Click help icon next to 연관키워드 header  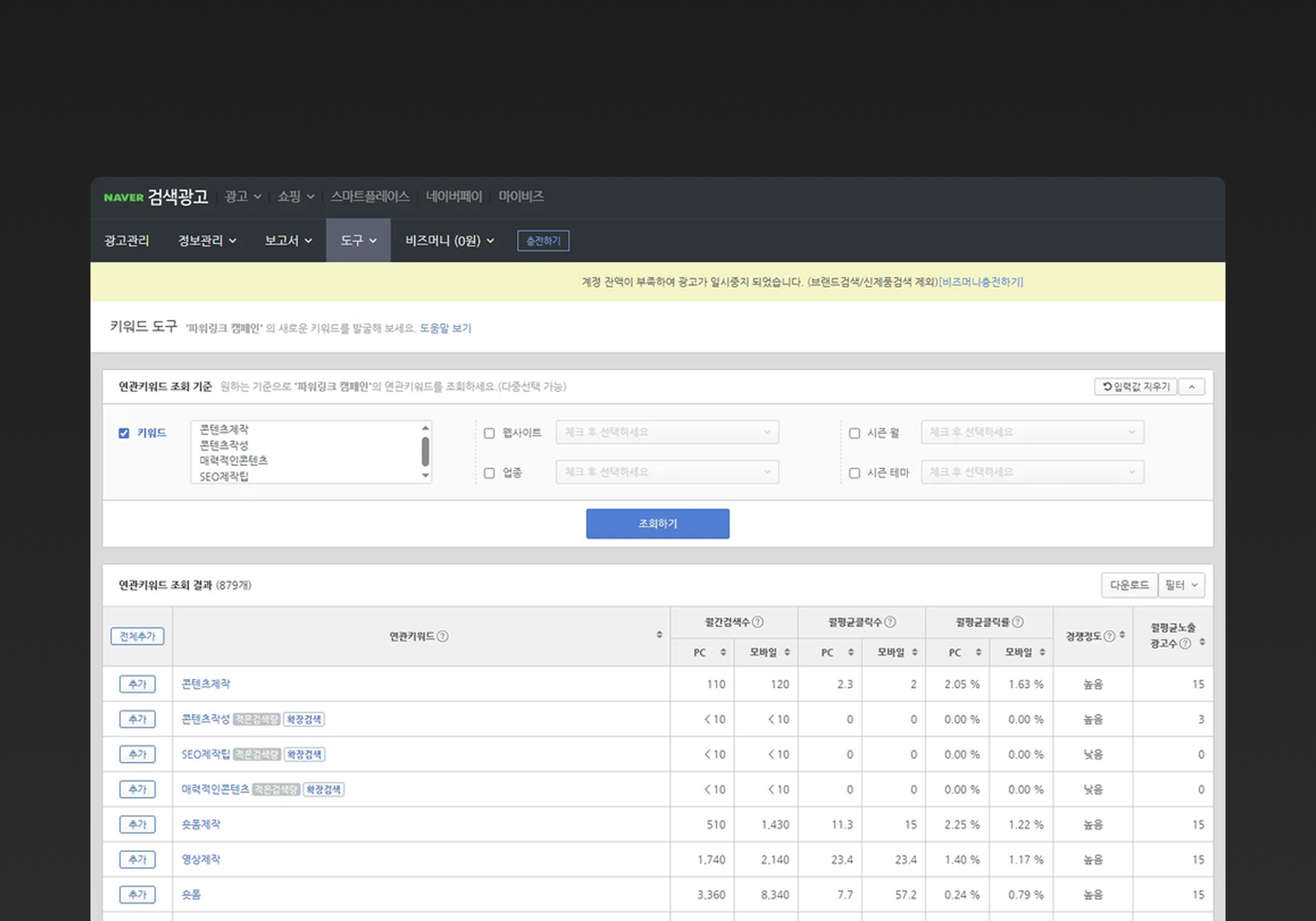pyautogui.click(x=443, y=636)
